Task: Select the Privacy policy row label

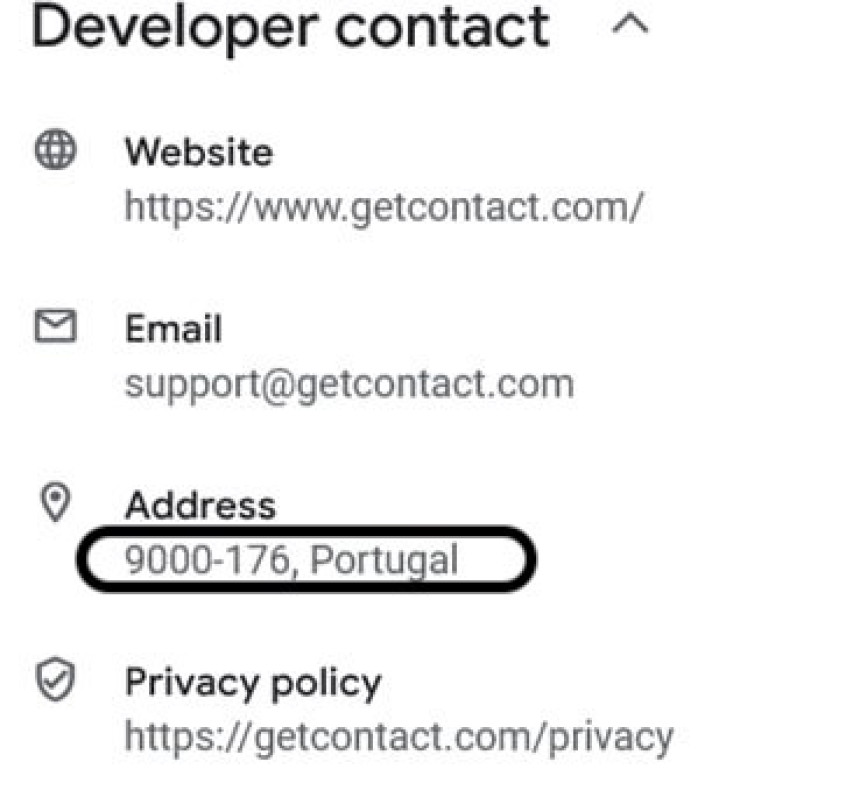Action: click(252, 683)
